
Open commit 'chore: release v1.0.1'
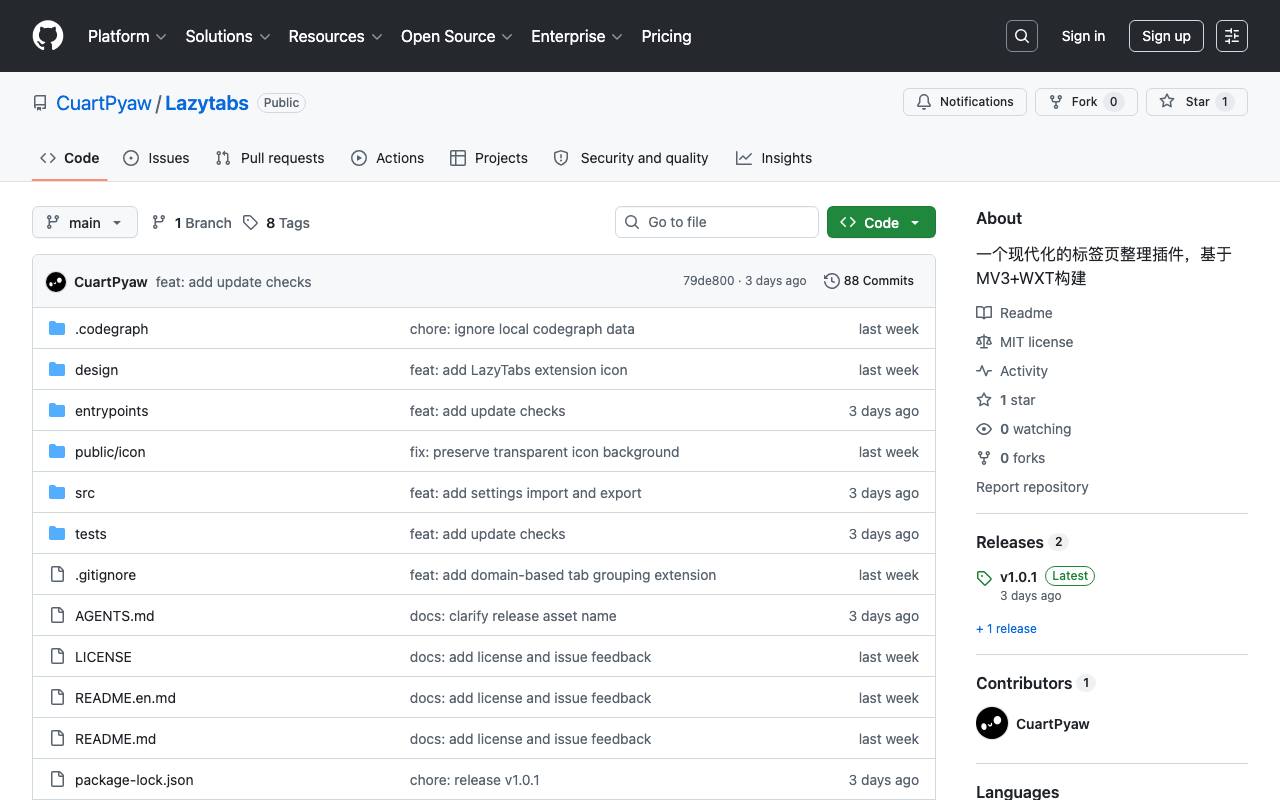pos(474,780)
